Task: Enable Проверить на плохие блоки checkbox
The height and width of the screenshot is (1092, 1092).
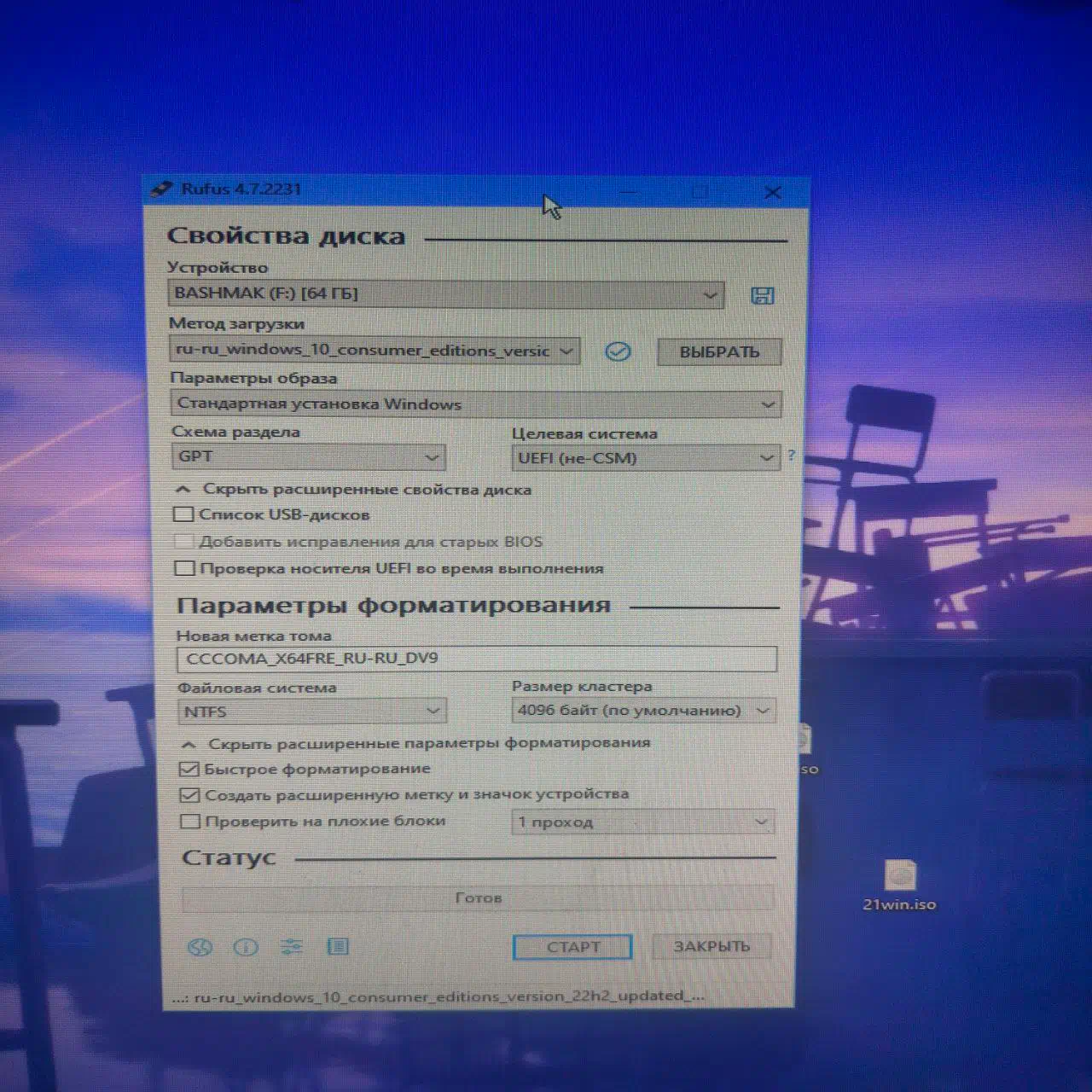Action: click(190, 822)
